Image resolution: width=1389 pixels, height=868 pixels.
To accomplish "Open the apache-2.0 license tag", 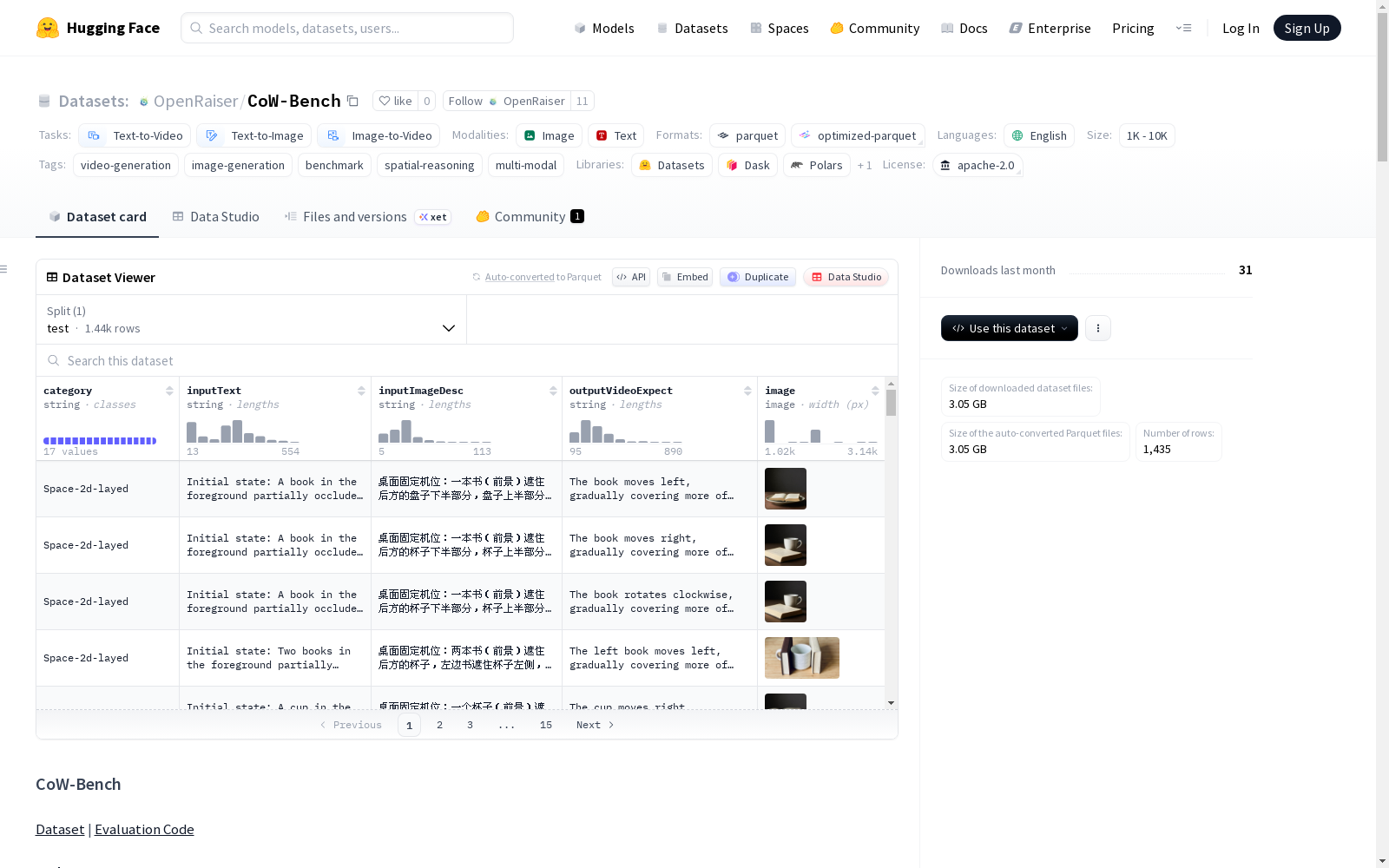I will 978,165.
